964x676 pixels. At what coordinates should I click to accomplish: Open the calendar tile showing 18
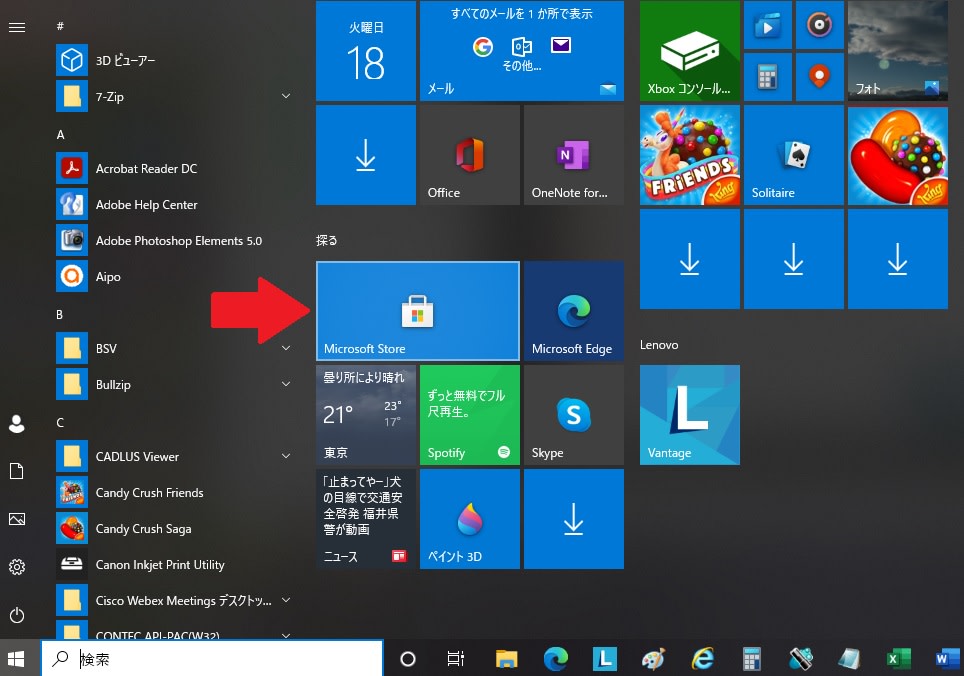[366, 51]
